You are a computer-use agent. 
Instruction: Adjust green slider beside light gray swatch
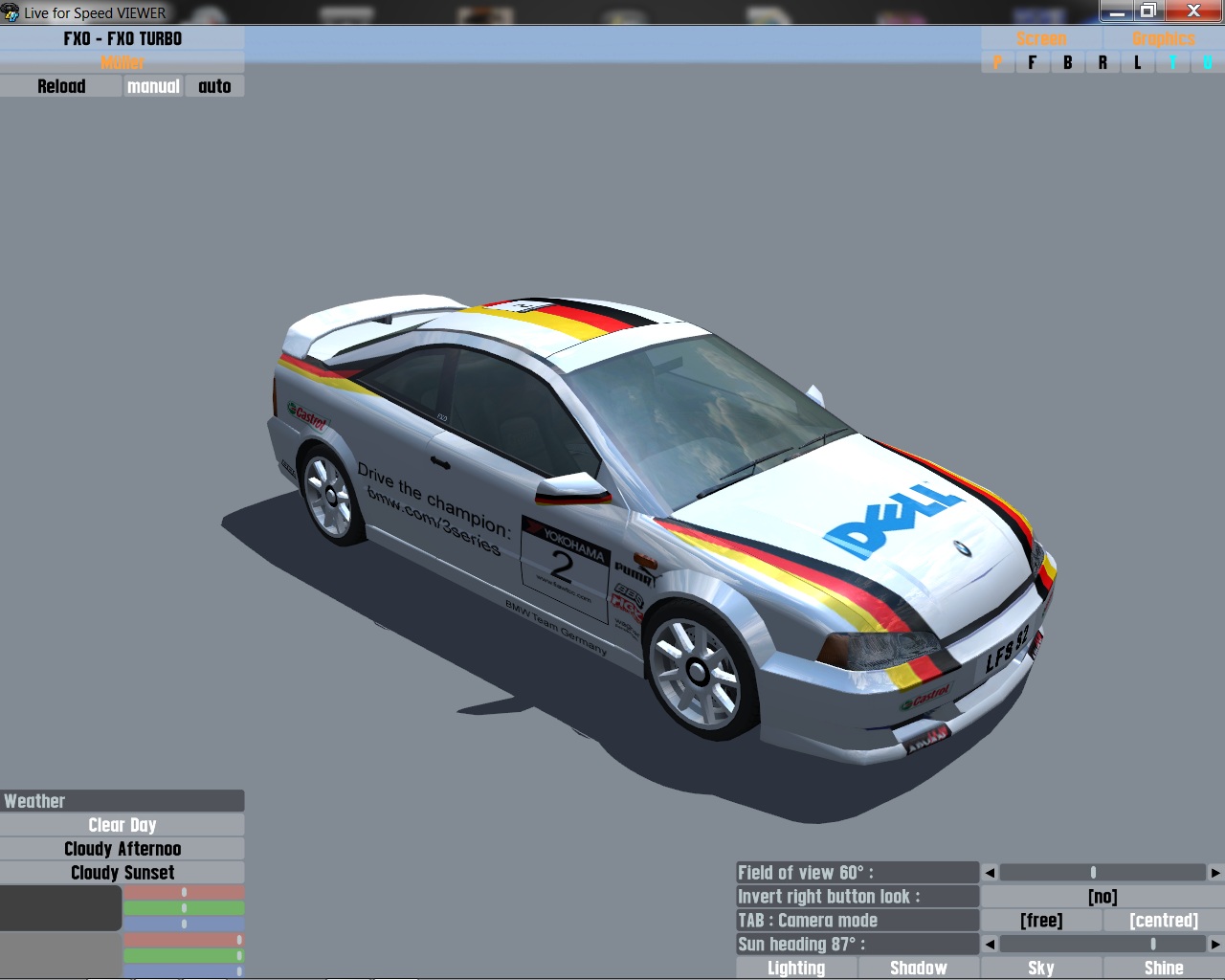[184, 955]
